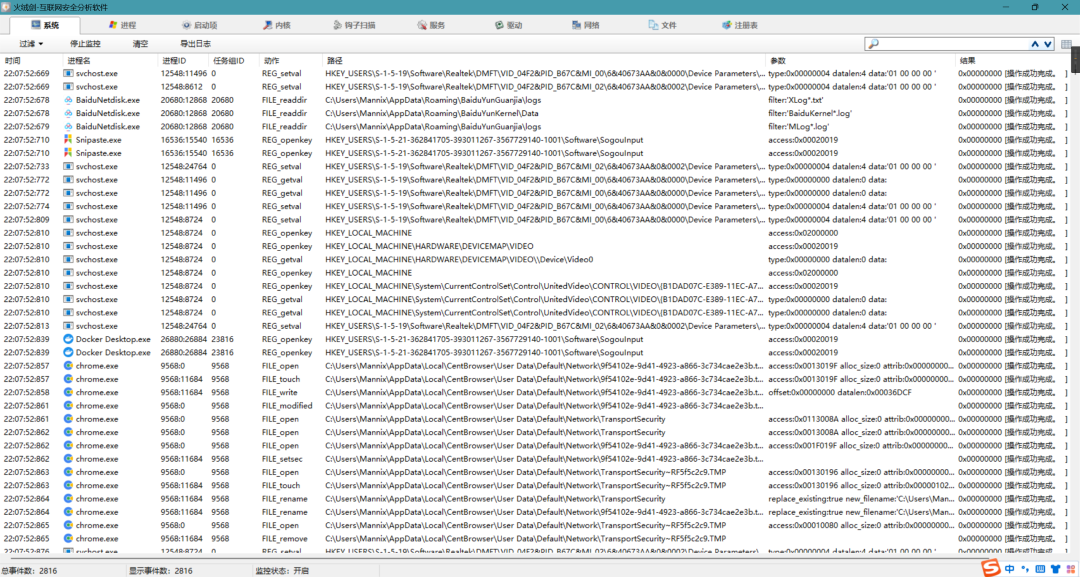Select the filter:'MLog*.log' parameter cell
This screenshot has width=1080, height=577.
point(798,127)
